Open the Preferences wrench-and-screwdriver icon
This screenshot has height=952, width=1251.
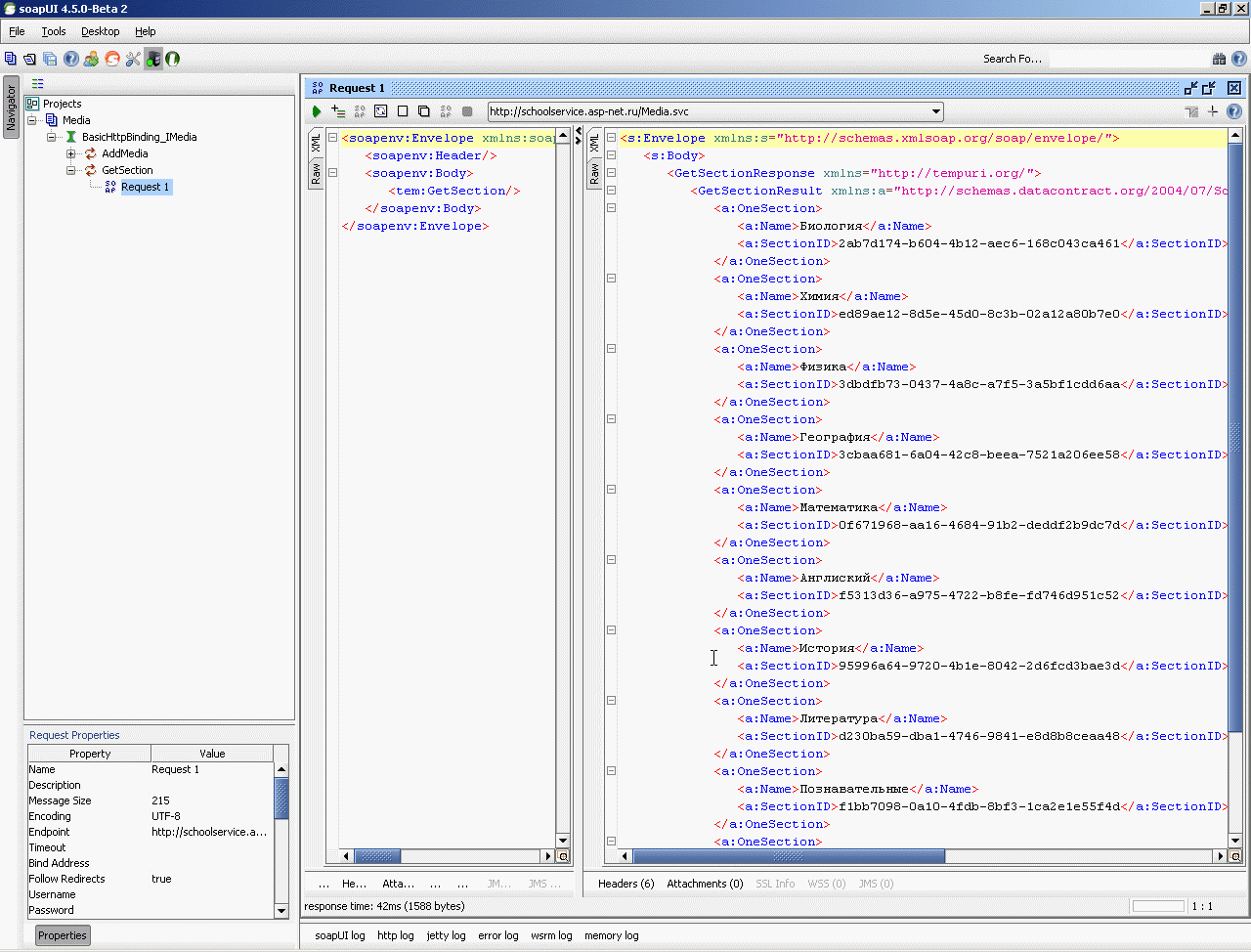[x=133, y=59]
